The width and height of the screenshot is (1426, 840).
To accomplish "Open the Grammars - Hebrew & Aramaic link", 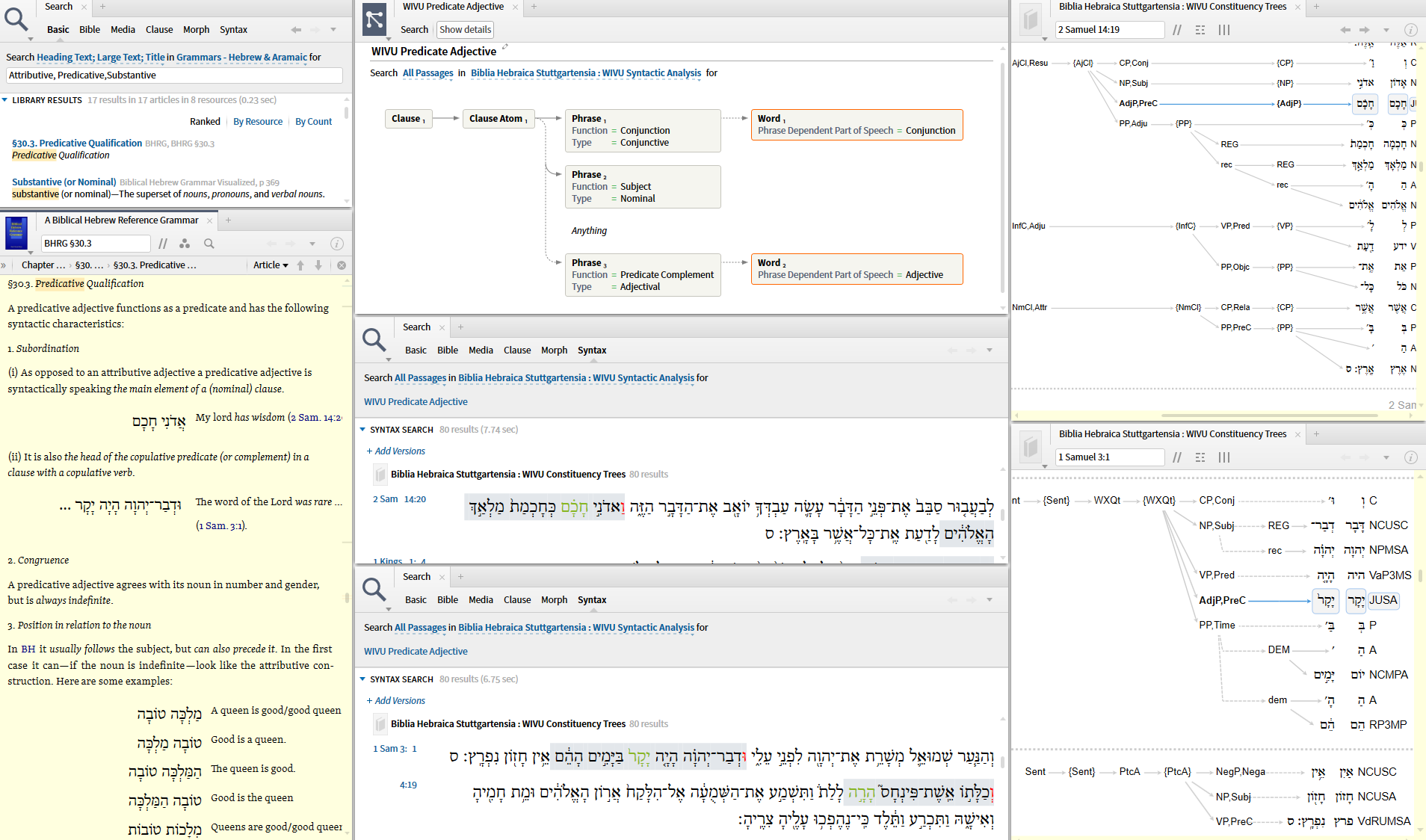I will click(x=241, y=58).
